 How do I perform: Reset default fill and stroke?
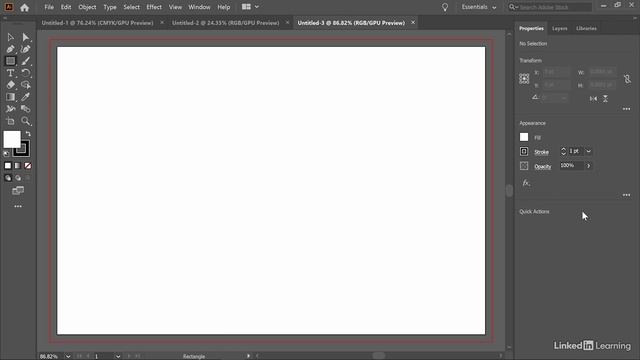(x=6, y=154)
